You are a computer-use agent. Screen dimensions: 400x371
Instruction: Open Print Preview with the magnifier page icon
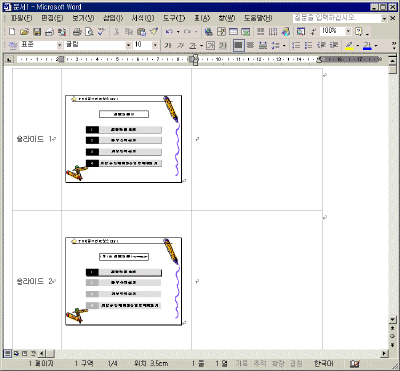tap(89, 32)
